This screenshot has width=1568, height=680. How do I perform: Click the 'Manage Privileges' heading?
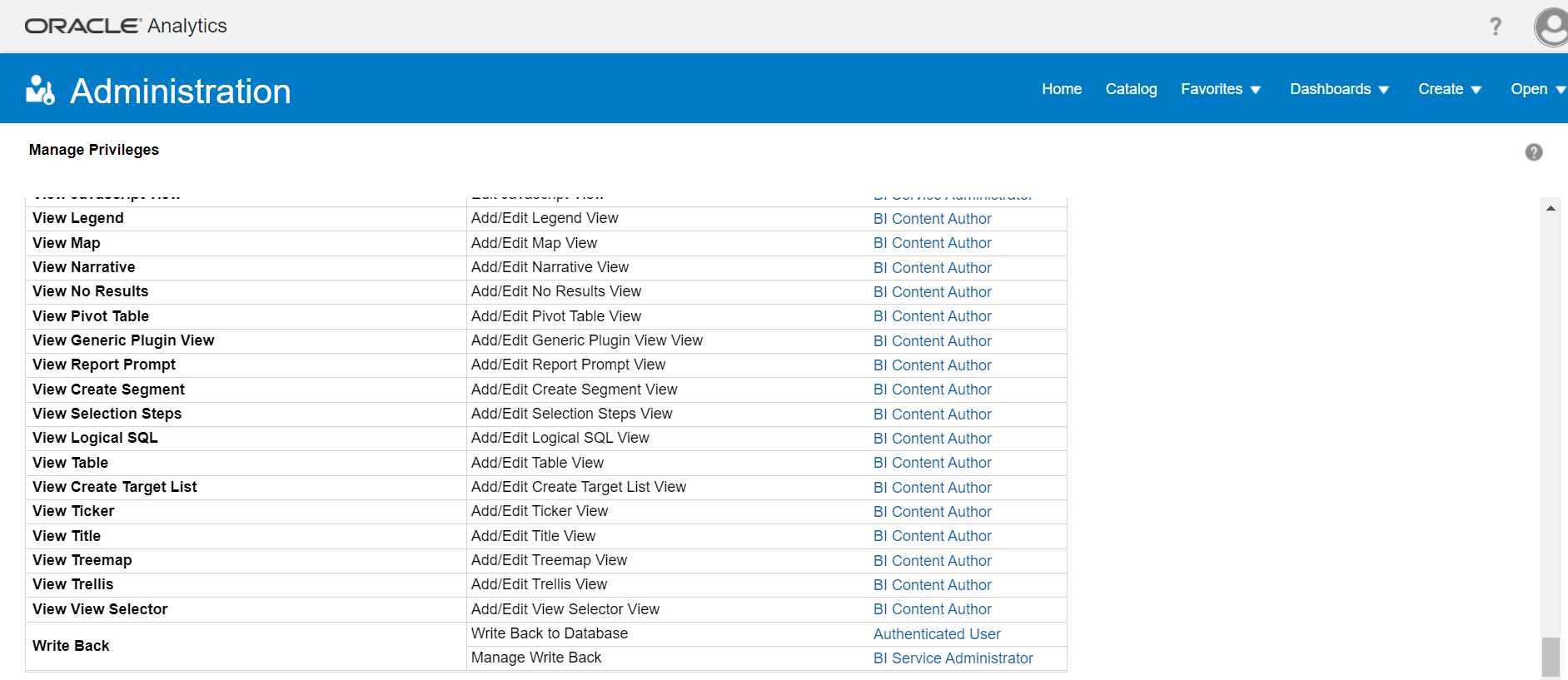tap(94, 150)
